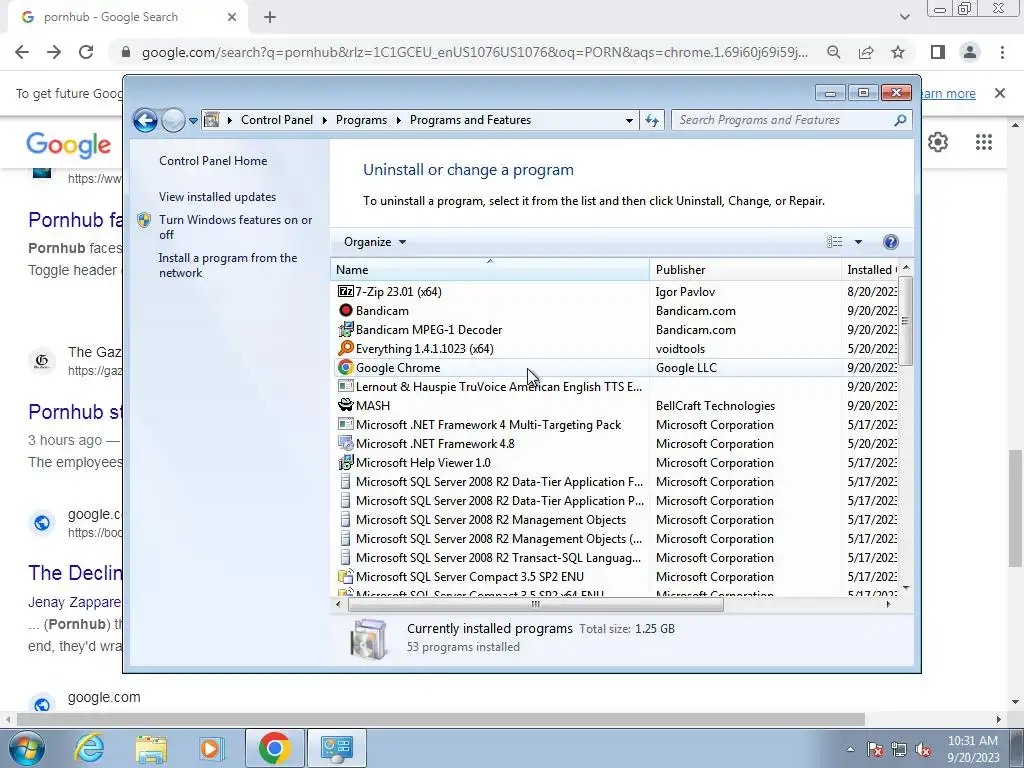Click the back arrow in Control Panel window
The width and height of the screenshot is (1024, 768).
click(x=145, y=120)
